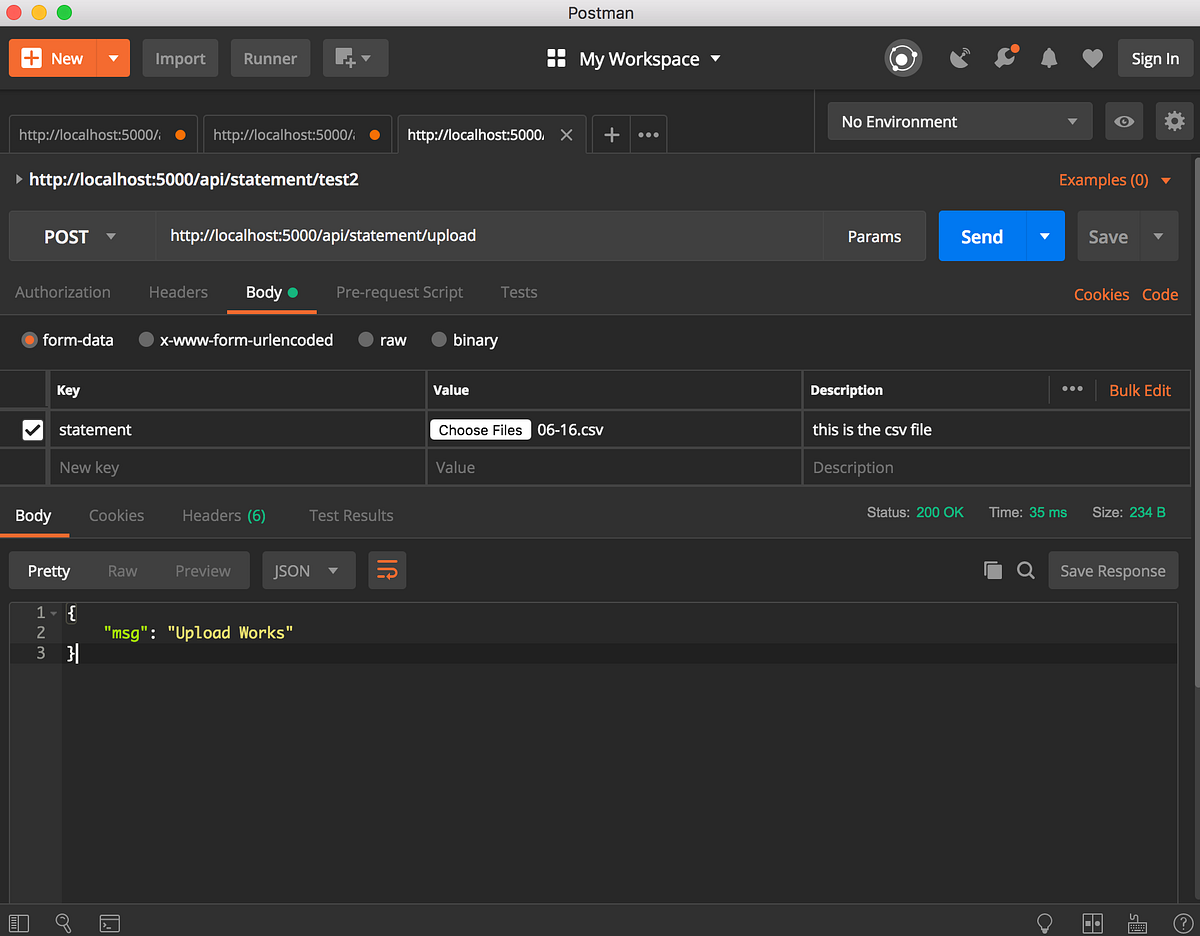The image size is (1200, 936).
Task: Send the upload request
Action: 981,236
